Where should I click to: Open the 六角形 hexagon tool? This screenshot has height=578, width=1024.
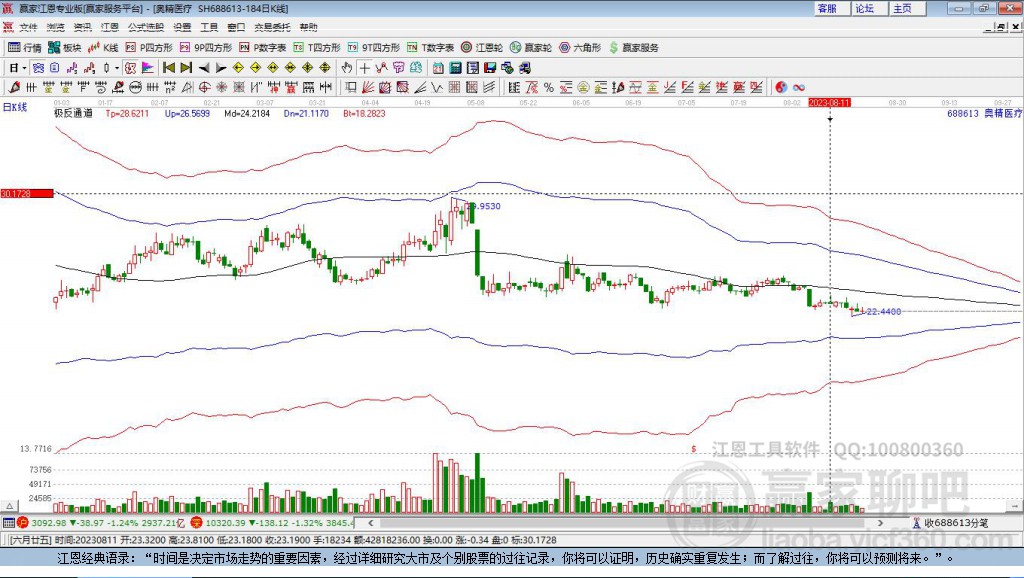580,48
